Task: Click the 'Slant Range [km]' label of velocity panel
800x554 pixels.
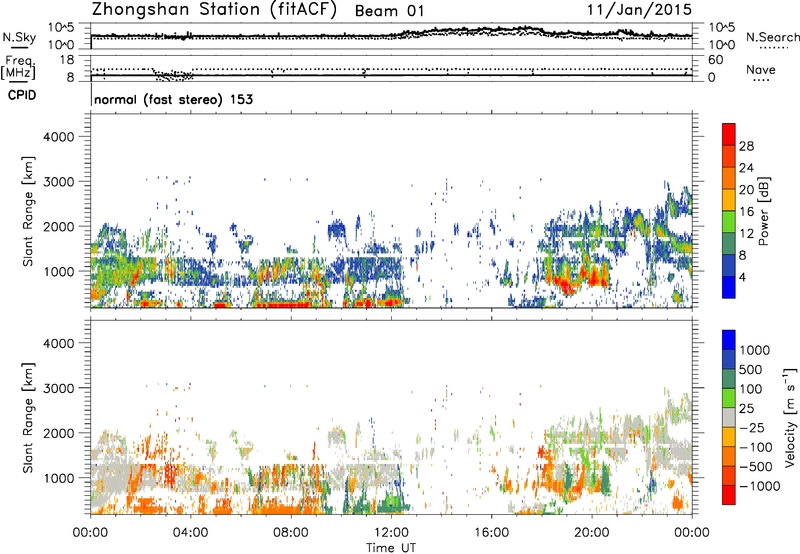Action: tap(28, 418)
